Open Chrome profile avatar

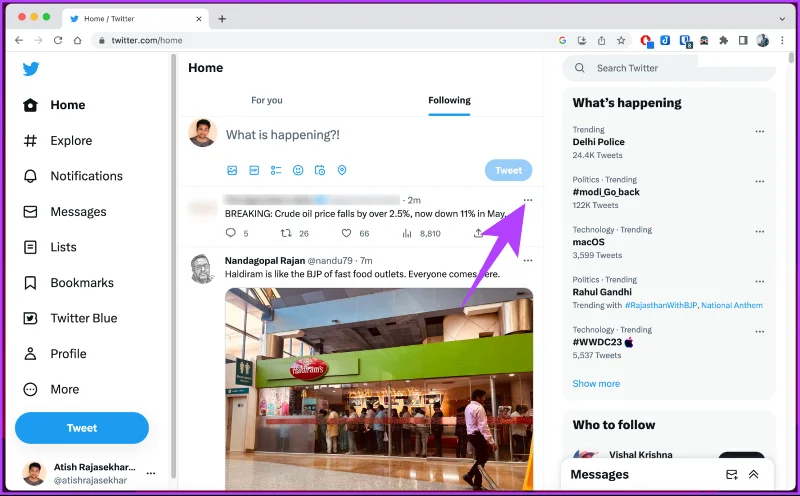(762, 40)
